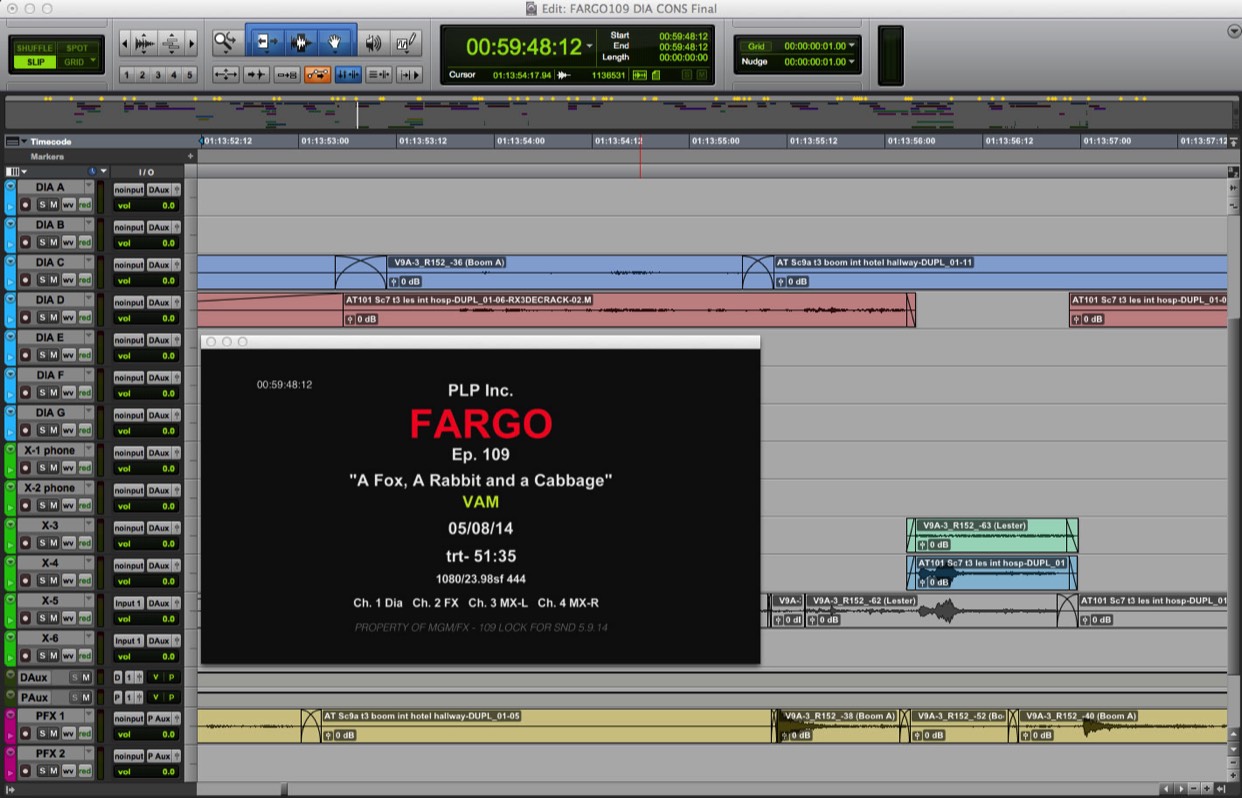Click the red FARGO title in the video window
Viewport: 1242px width, 798px height.
coord(480,424)
